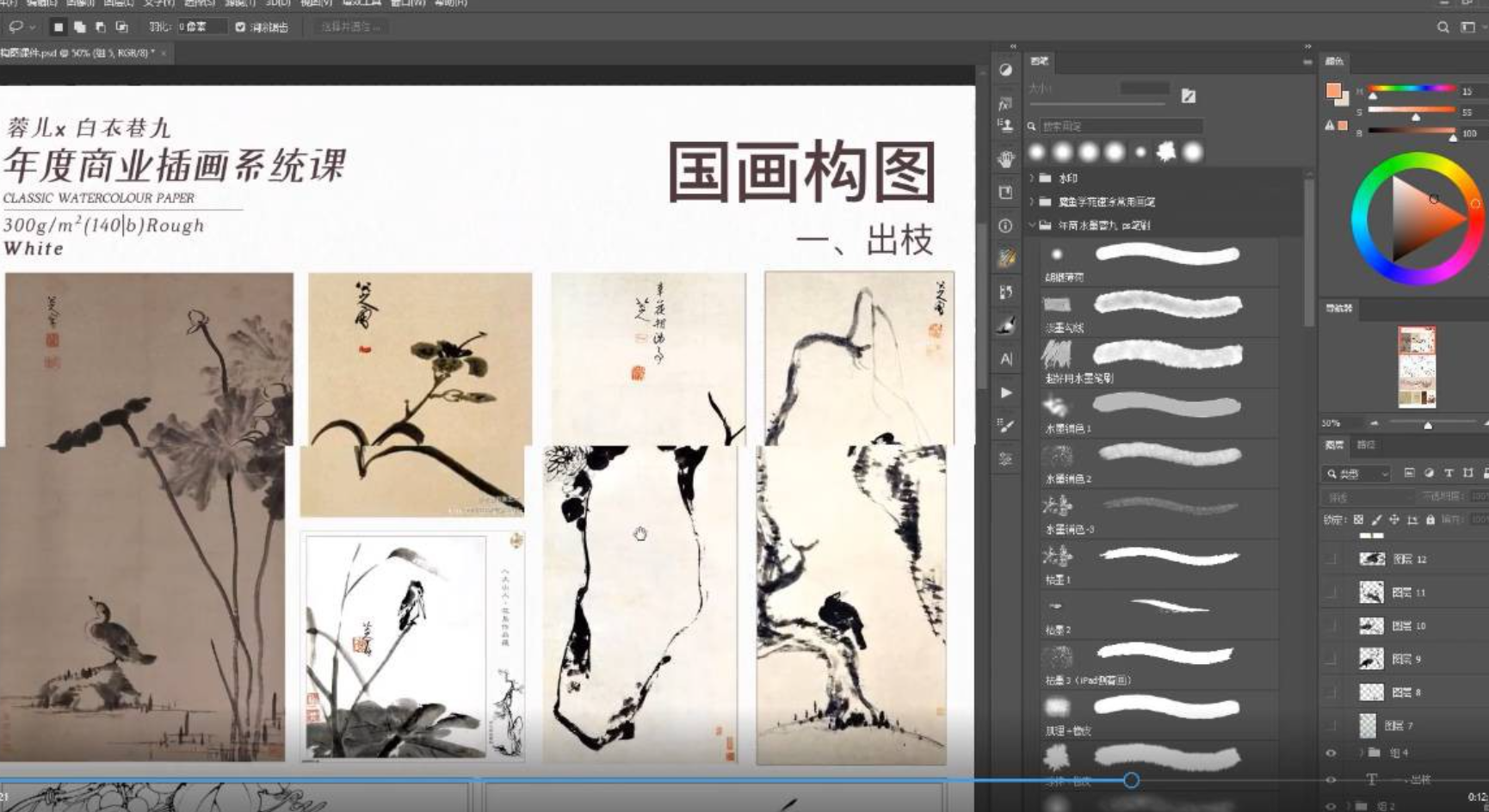This screenshot has width=1489, height=812.
Task: Adjust the brush size slider
Action: point(1096,103)
